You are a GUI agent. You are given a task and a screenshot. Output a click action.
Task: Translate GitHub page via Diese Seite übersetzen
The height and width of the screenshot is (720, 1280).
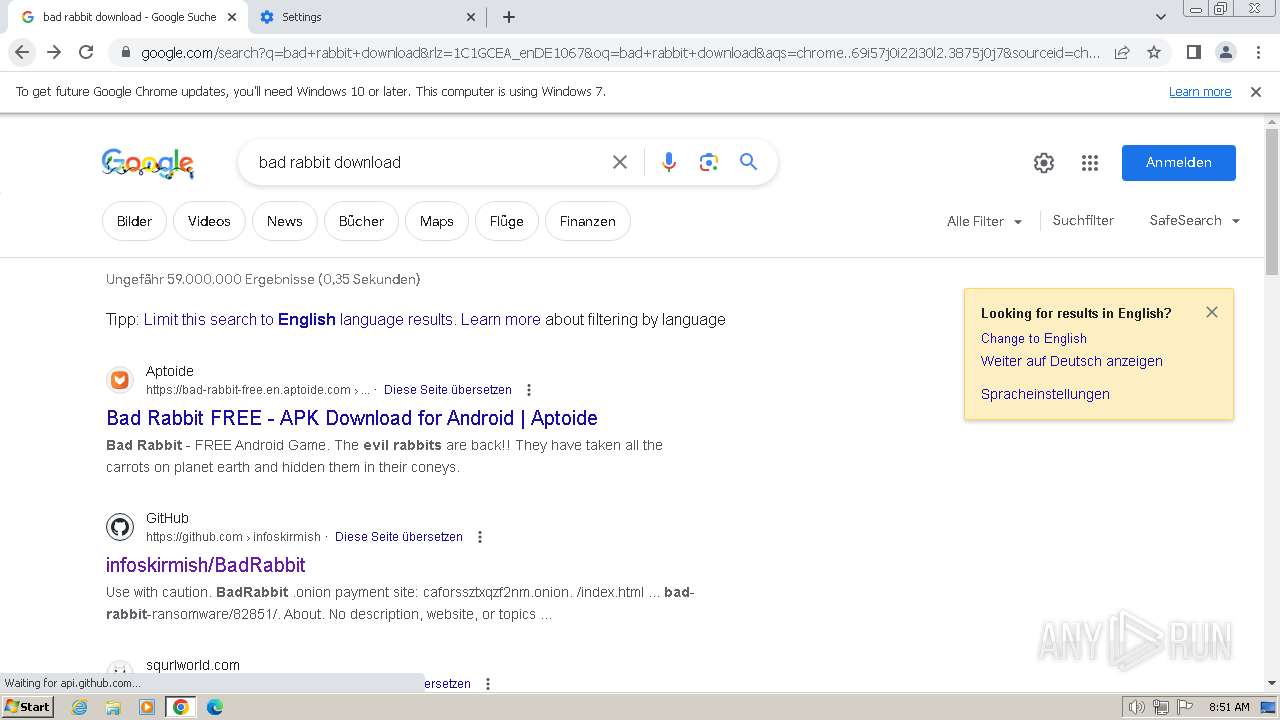tap(399, 537)
